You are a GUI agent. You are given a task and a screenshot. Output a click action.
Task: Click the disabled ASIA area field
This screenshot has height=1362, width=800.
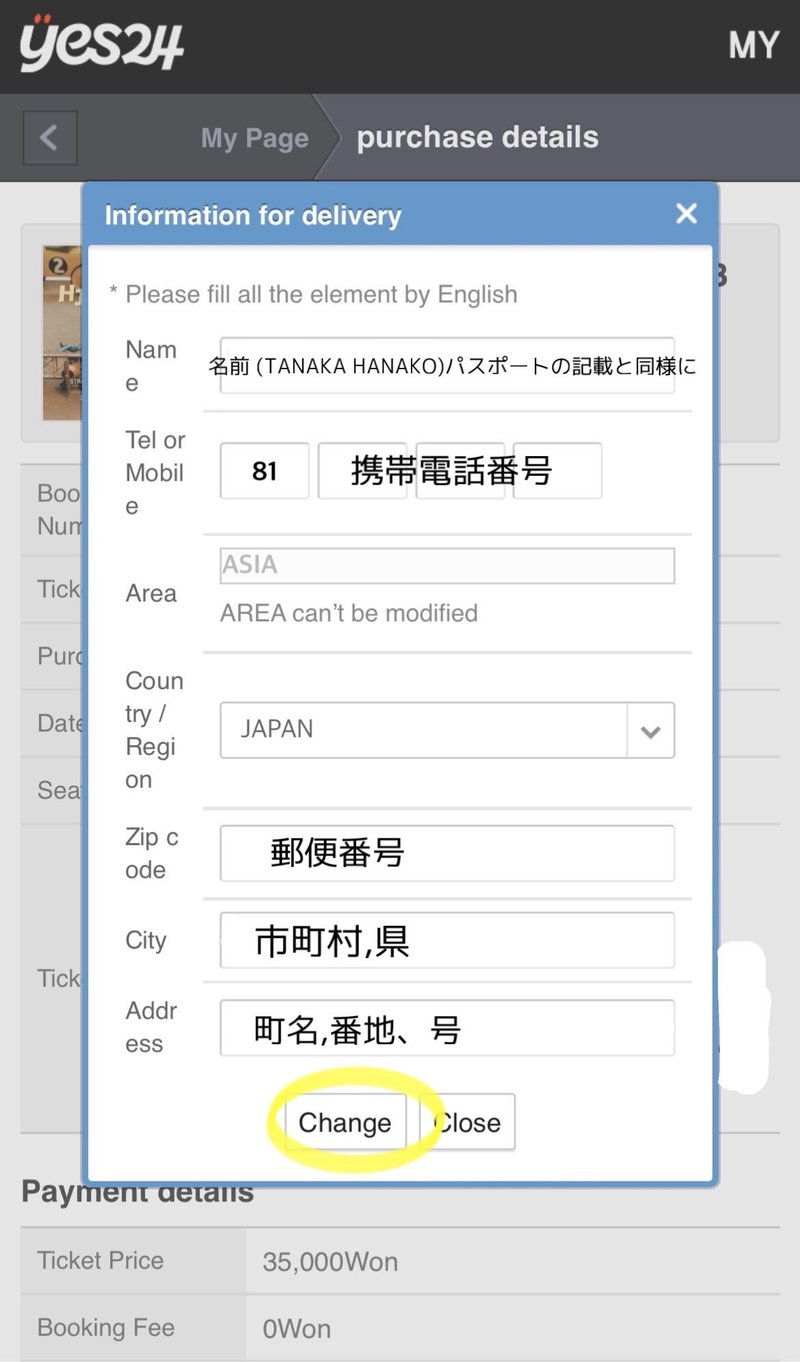447,565
